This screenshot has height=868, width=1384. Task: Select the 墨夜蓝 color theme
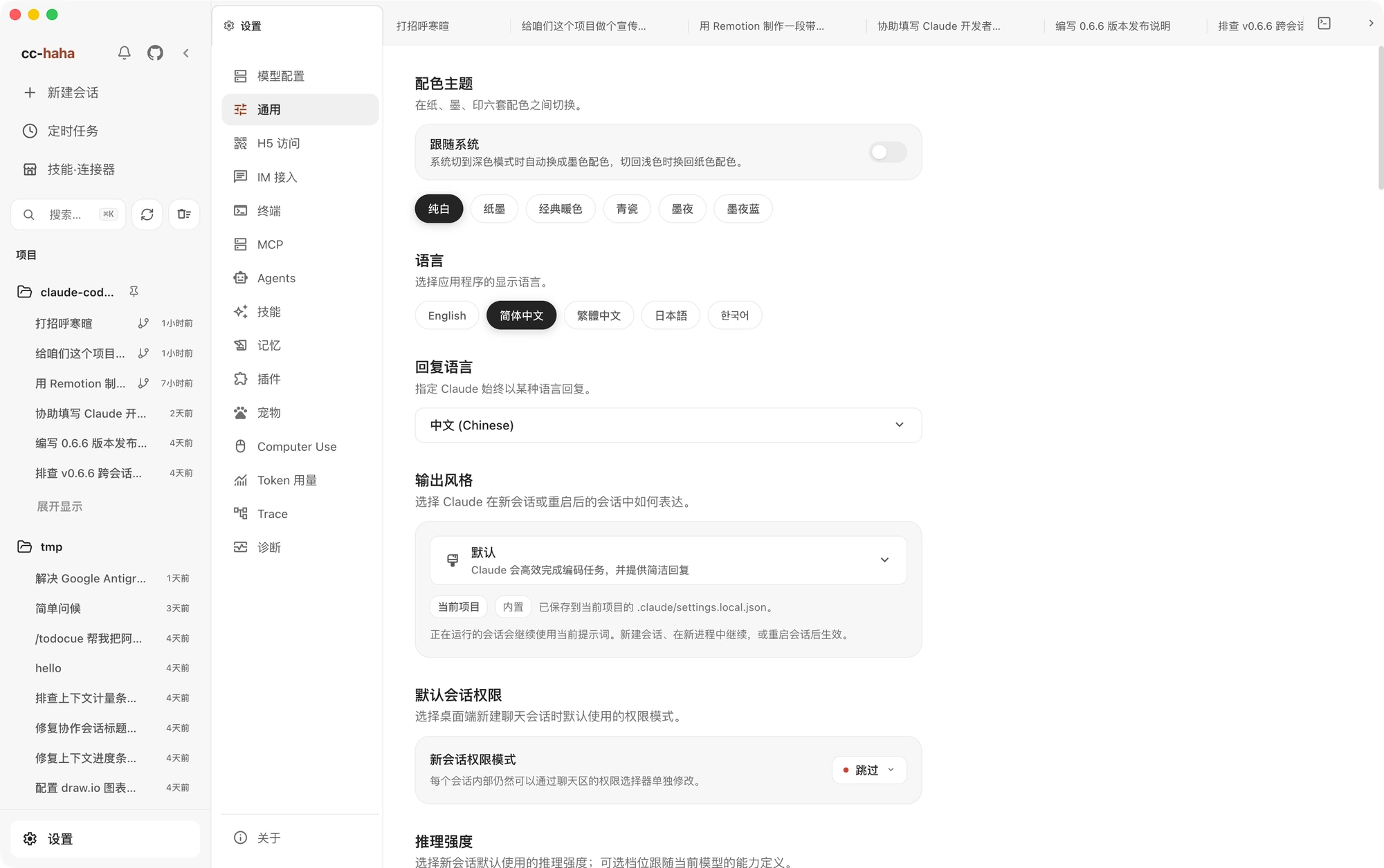[x=743, y=209]
